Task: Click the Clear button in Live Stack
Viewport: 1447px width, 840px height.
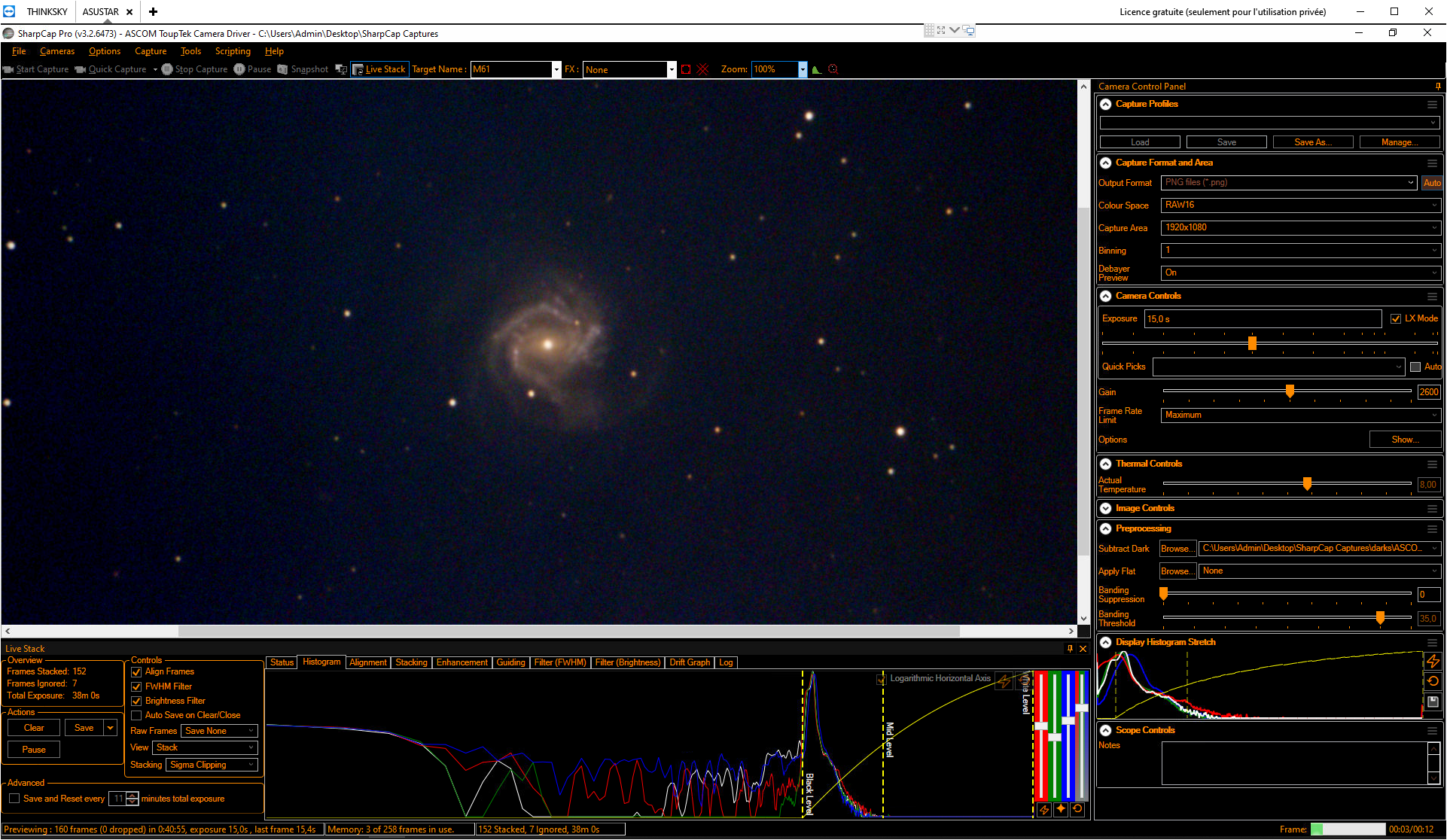Action: (x=34, y=728)
